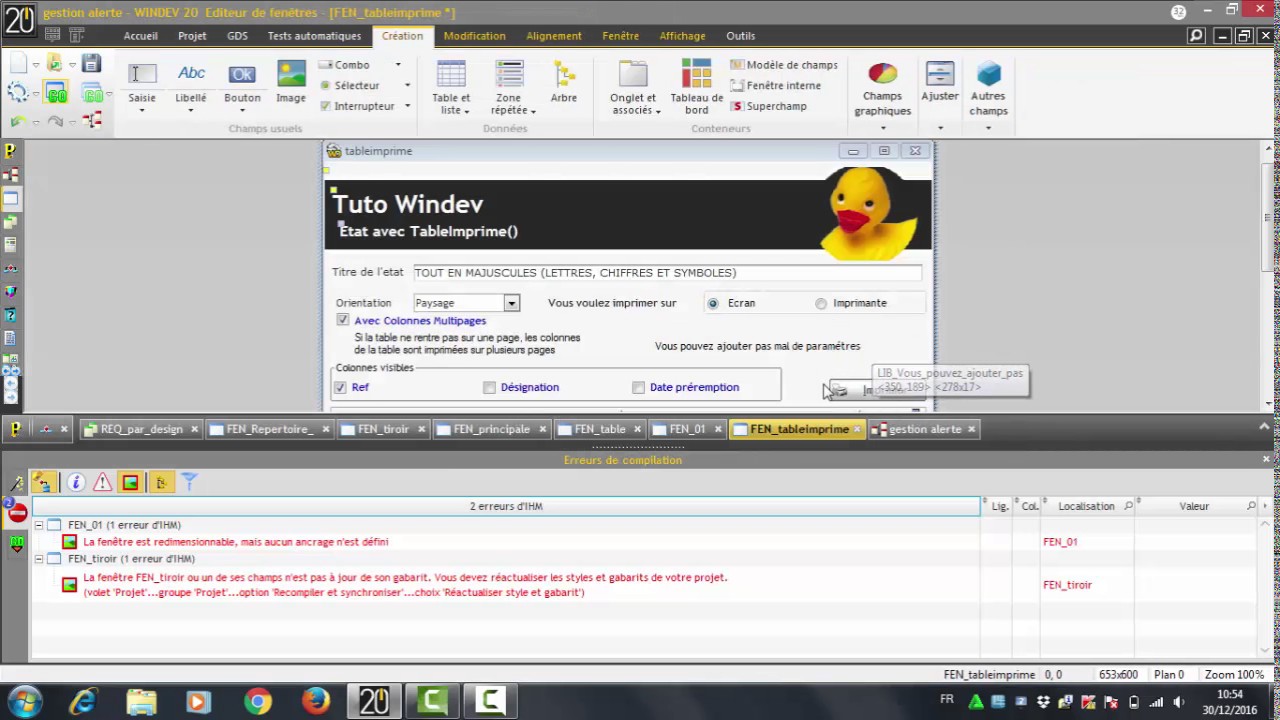This screenshot has width=1280, height=720.
Task: Insert an Arbre tree control
Action: click(564, 75)
